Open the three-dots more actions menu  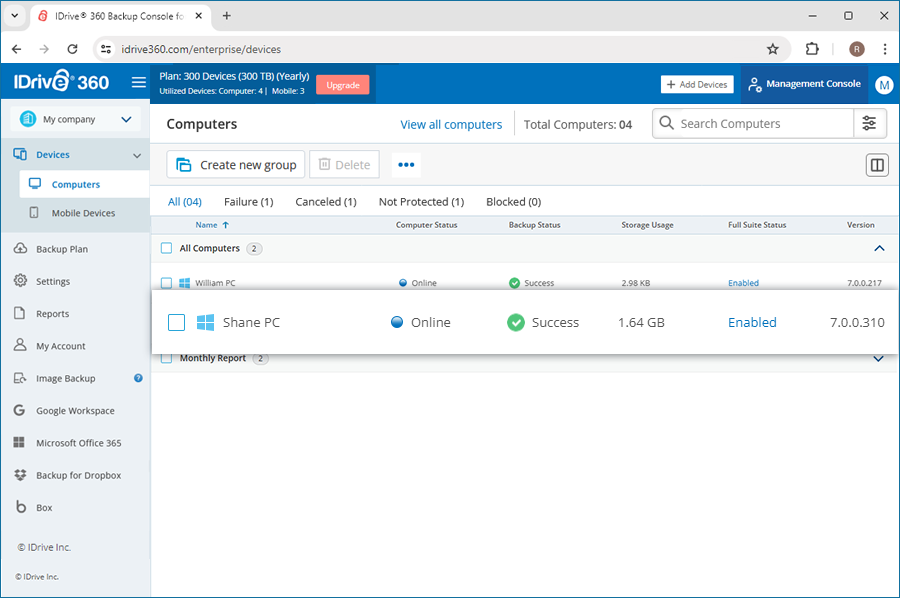click(x=406, y=165)
